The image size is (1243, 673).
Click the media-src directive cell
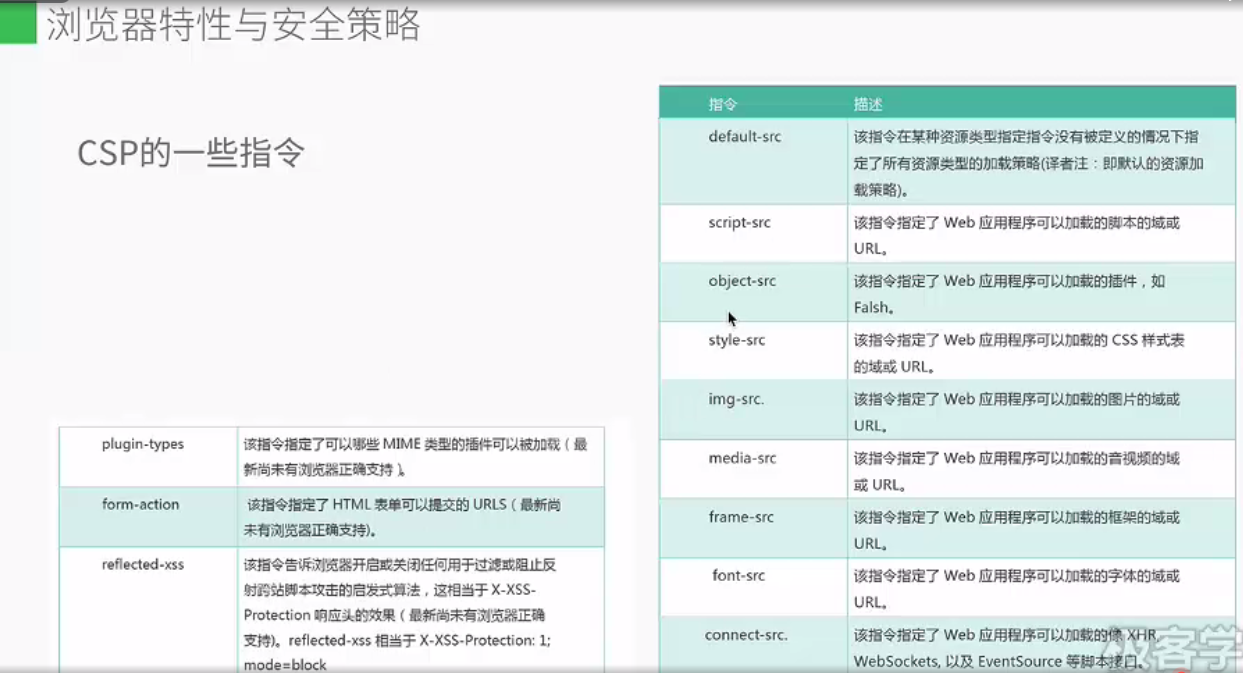pos(741,459)
